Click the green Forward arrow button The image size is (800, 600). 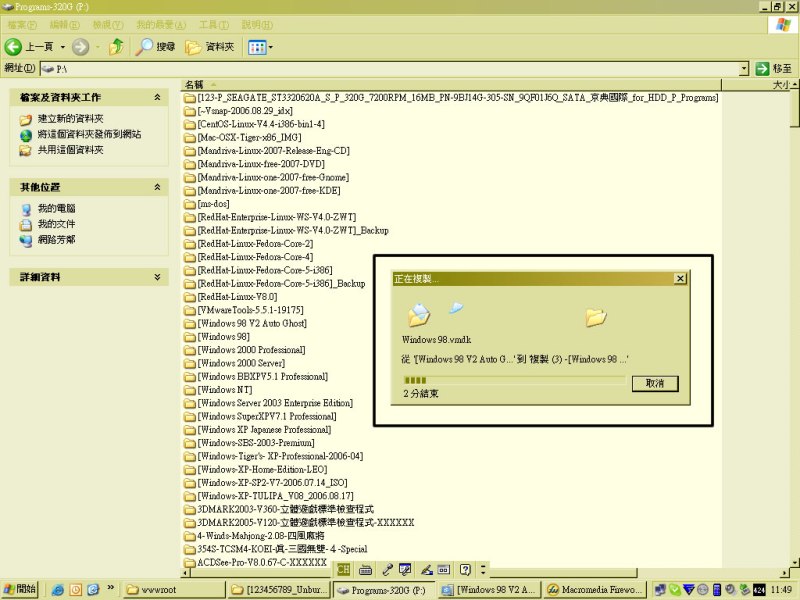[80, 47]
